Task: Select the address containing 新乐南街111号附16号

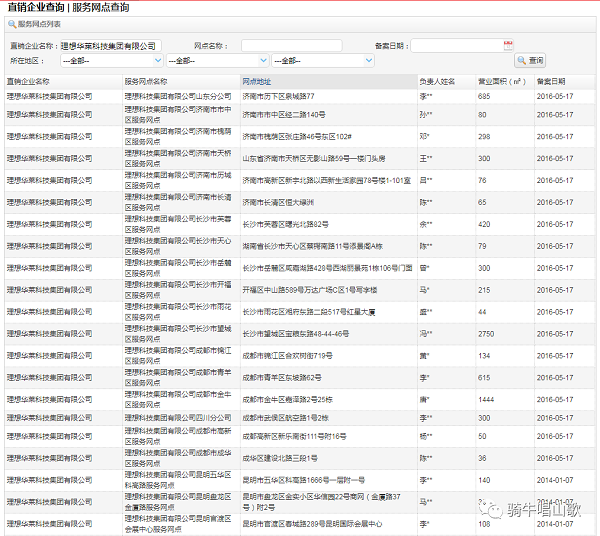Action: pyautogui.click(x=294, y=436)
